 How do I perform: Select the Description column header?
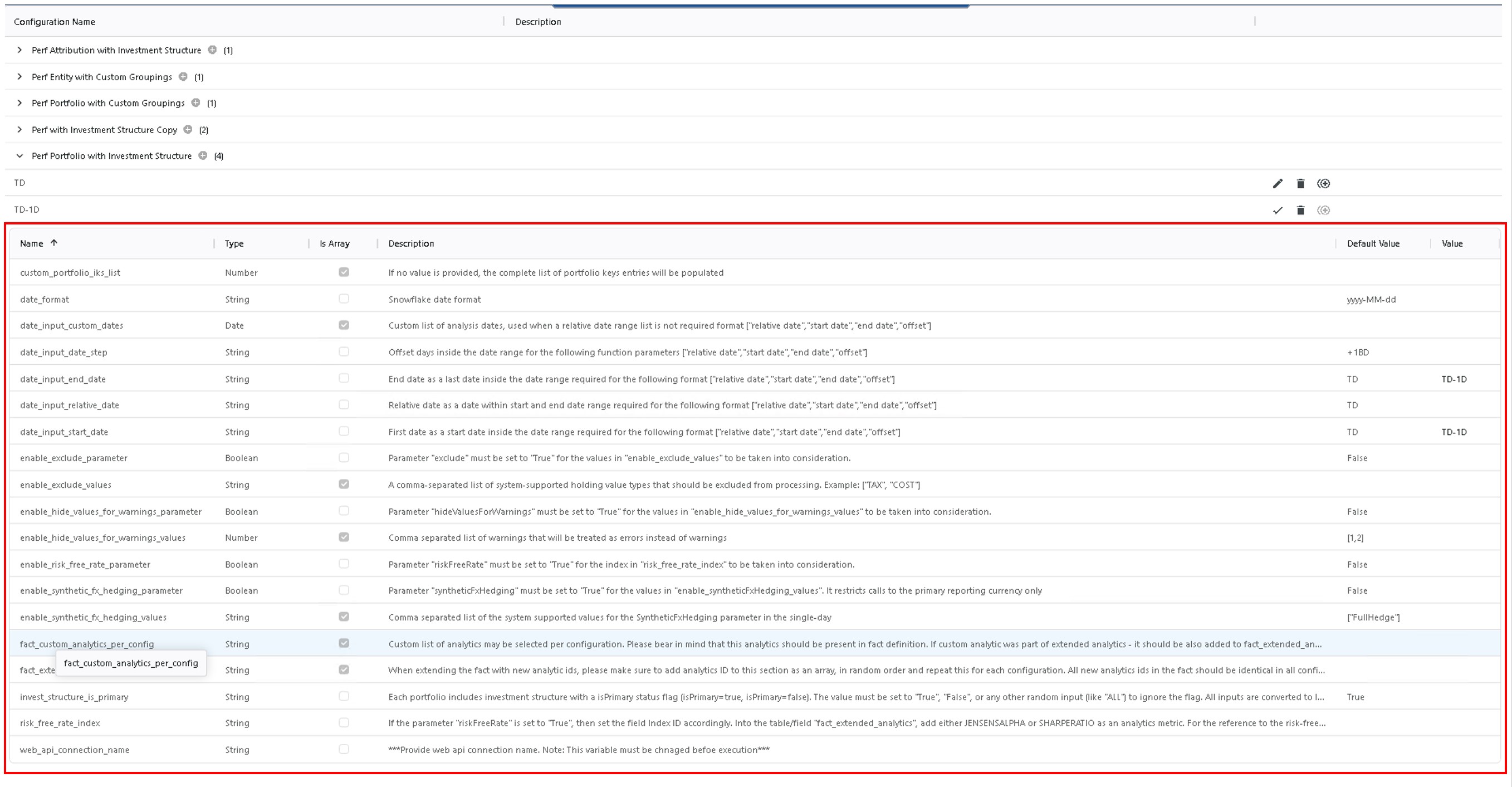pos(537,22)
